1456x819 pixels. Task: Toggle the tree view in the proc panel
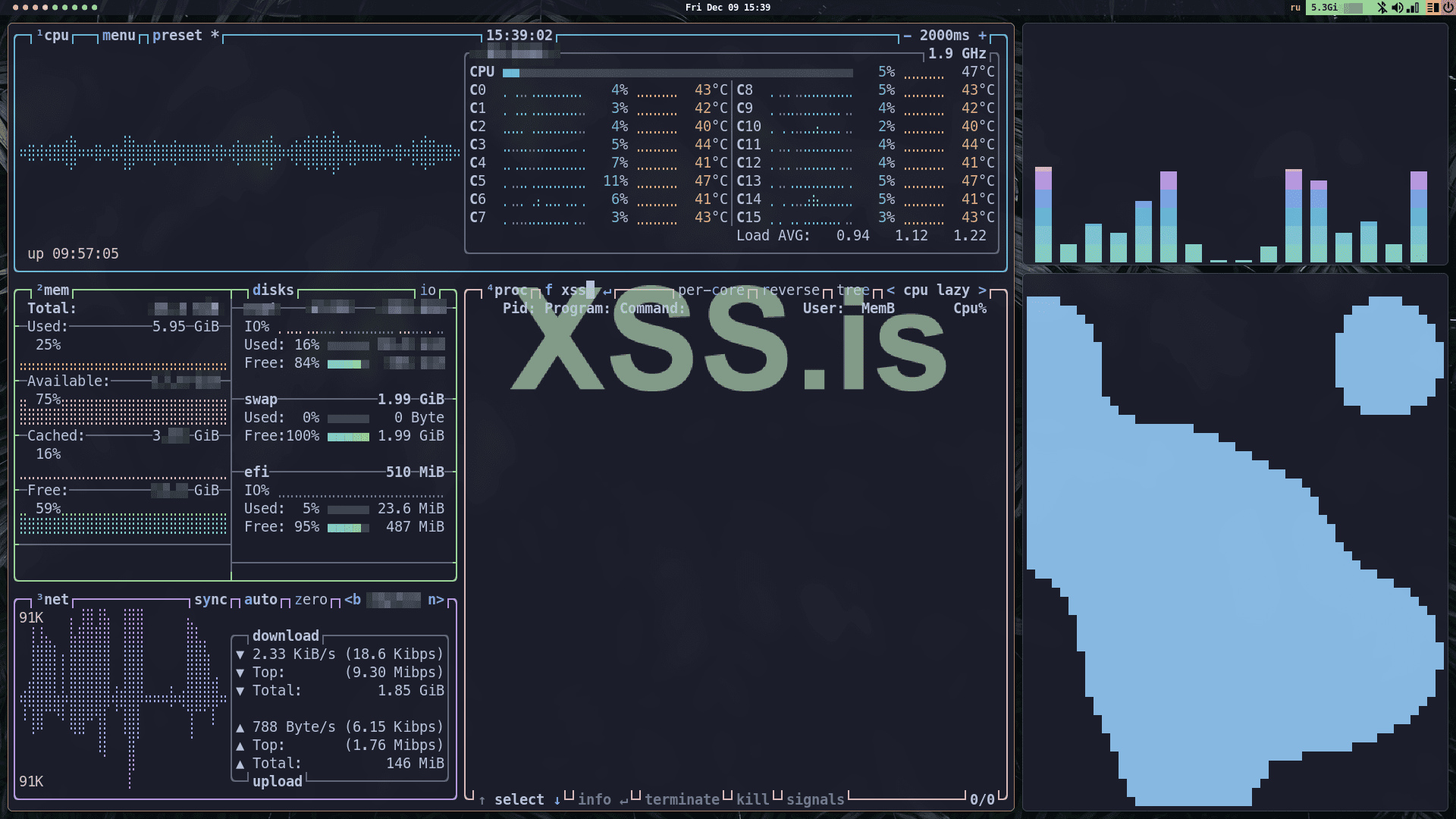[x=853, y=290]
